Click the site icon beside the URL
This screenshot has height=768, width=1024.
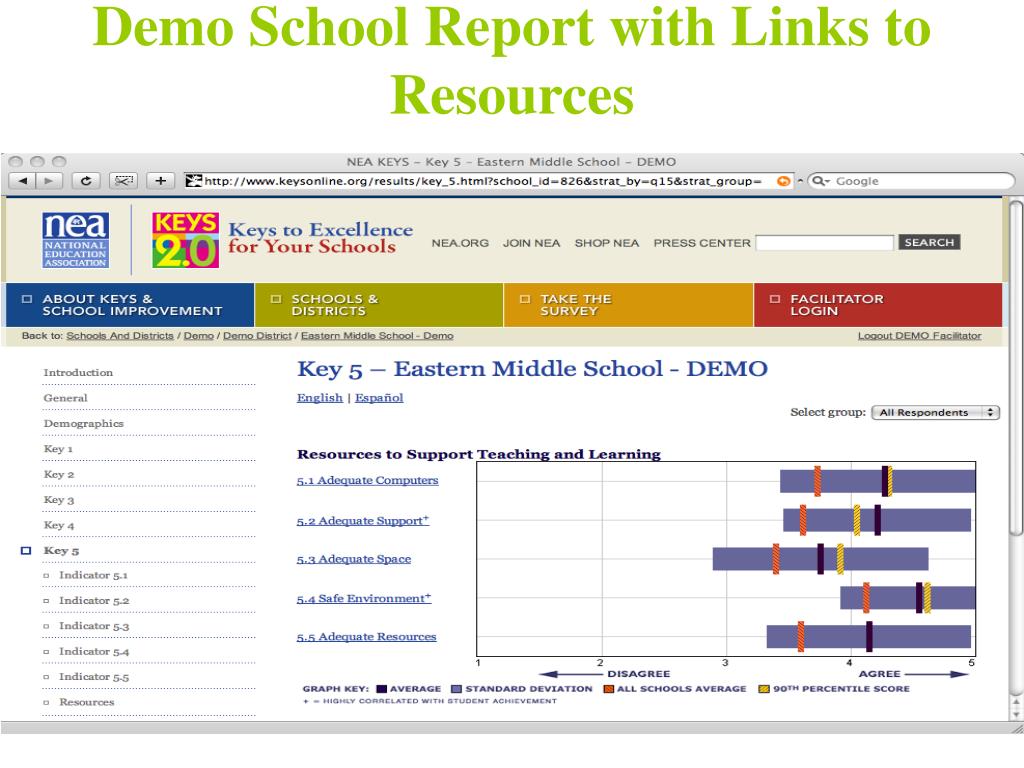click(193, 180)
